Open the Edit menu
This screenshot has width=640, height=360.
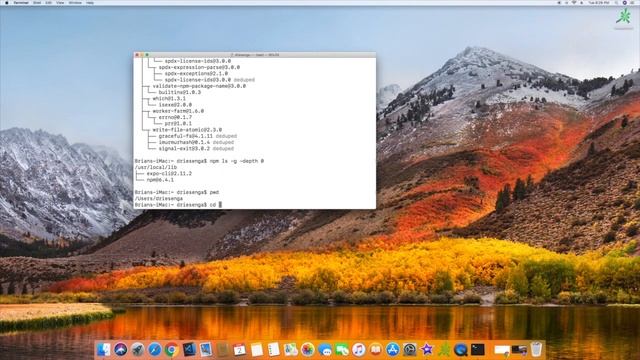(49, 2)
